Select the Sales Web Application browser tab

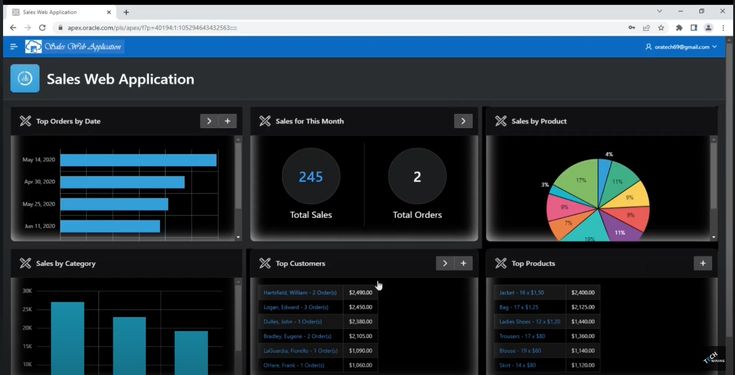[62, 12]
